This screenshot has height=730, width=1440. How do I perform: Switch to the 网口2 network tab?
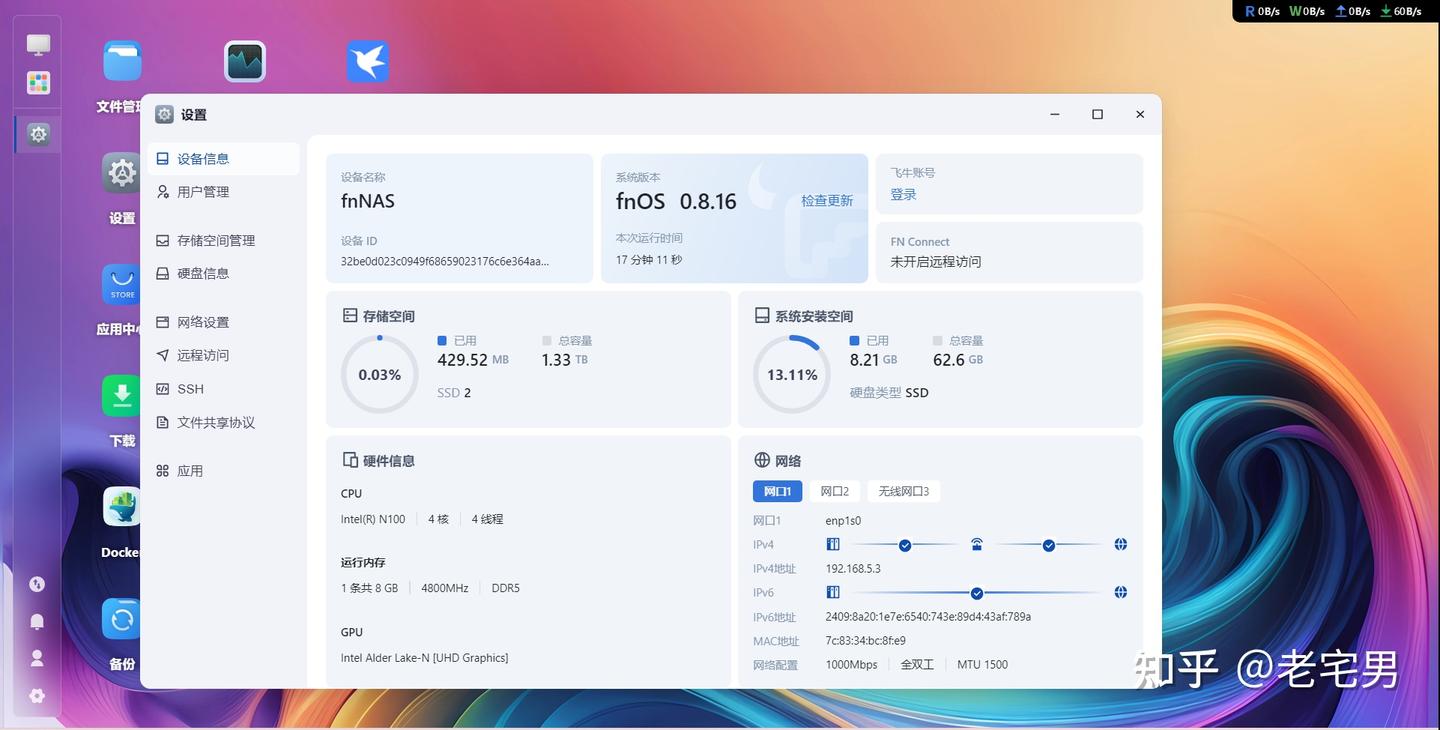(834, 491)
